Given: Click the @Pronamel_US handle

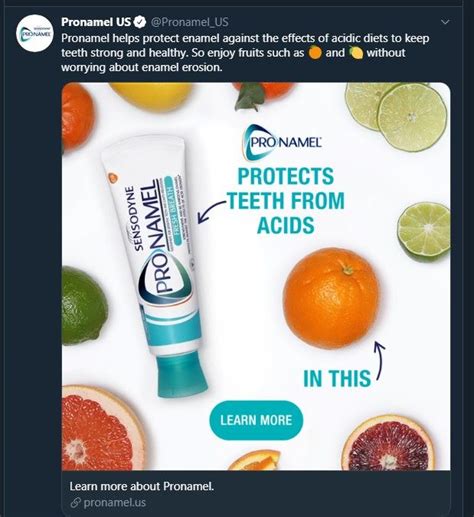Looking at the screenshot, I should pos(190,22).
